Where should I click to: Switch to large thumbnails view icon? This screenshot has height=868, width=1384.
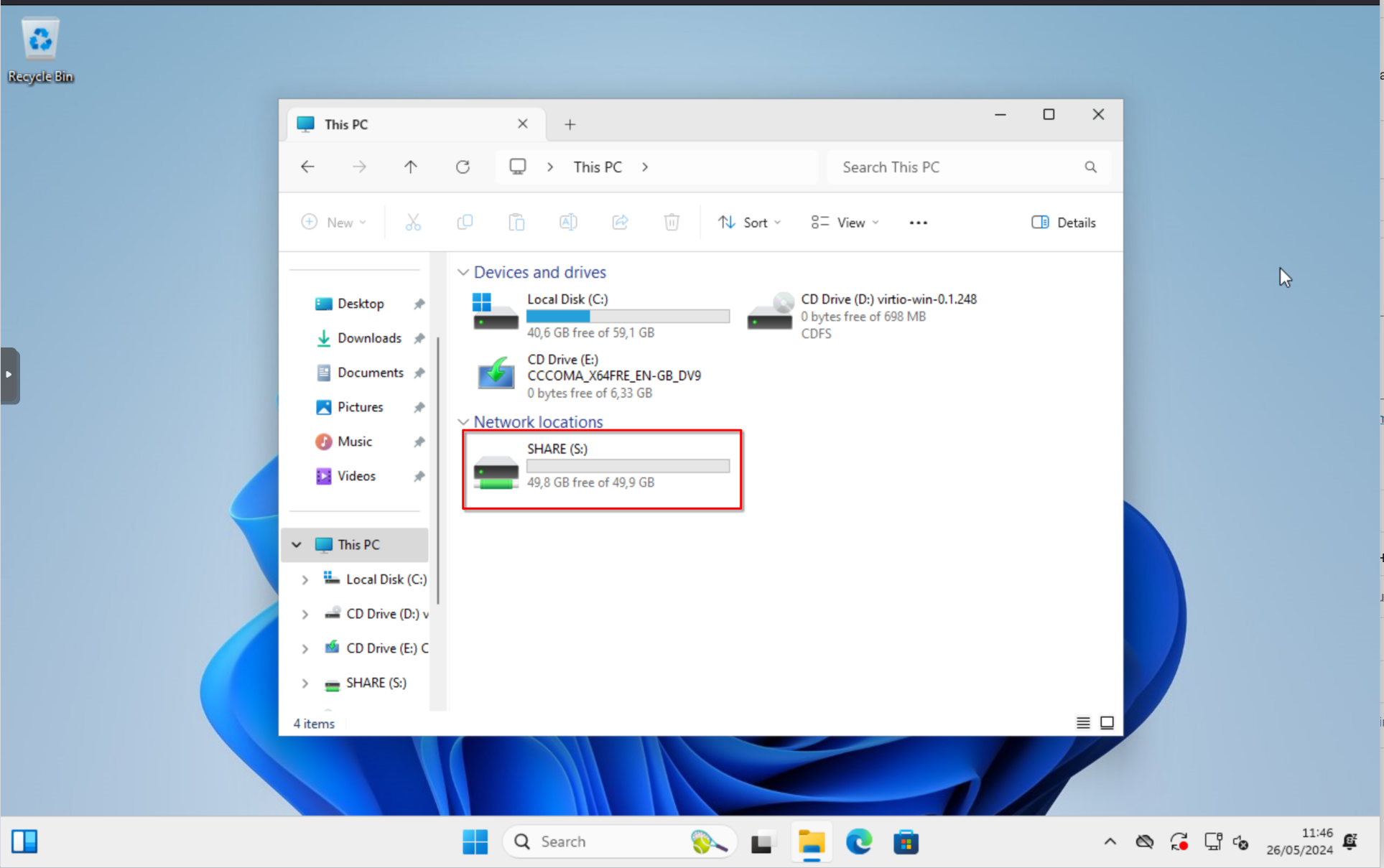pyautogui.click(x=1107, y=722)
